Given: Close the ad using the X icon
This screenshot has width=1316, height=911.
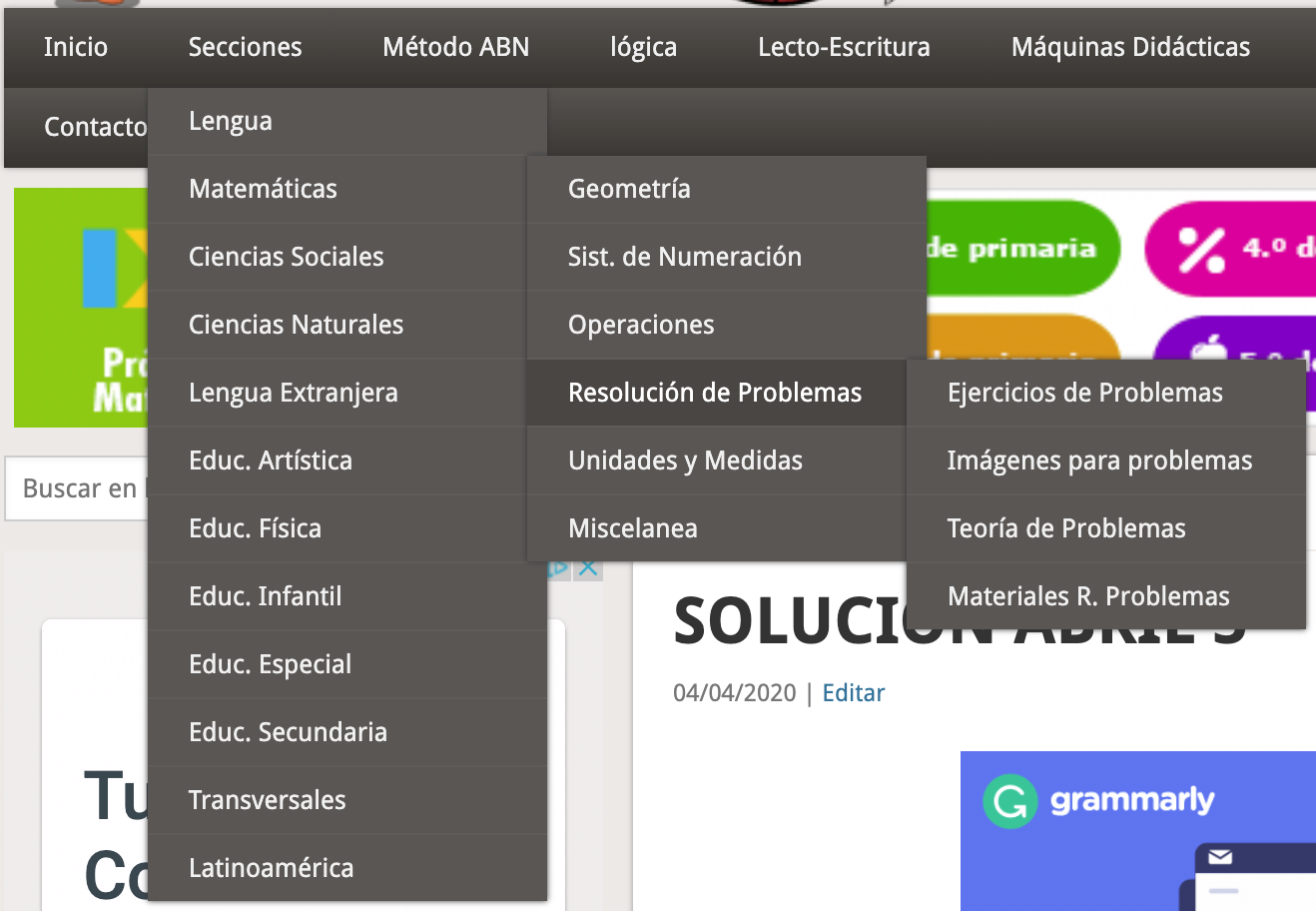Looking at the screenshot, I should coord(589,567).
